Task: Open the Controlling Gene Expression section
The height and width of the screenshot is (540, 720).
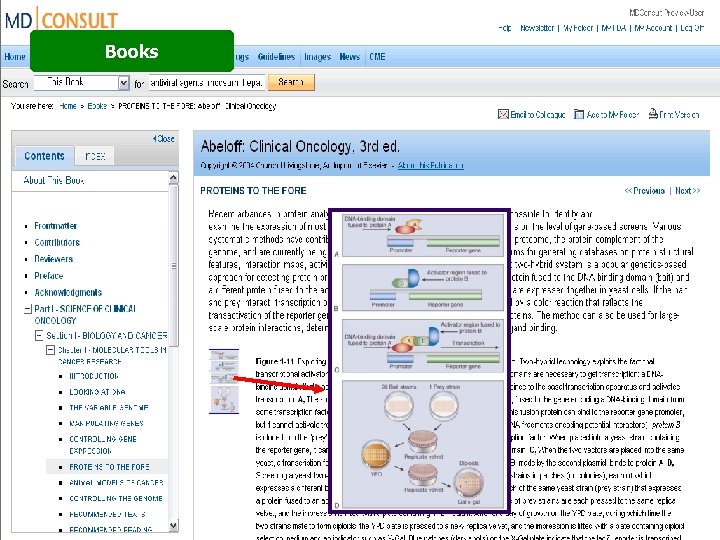Action: click(102, 445)
